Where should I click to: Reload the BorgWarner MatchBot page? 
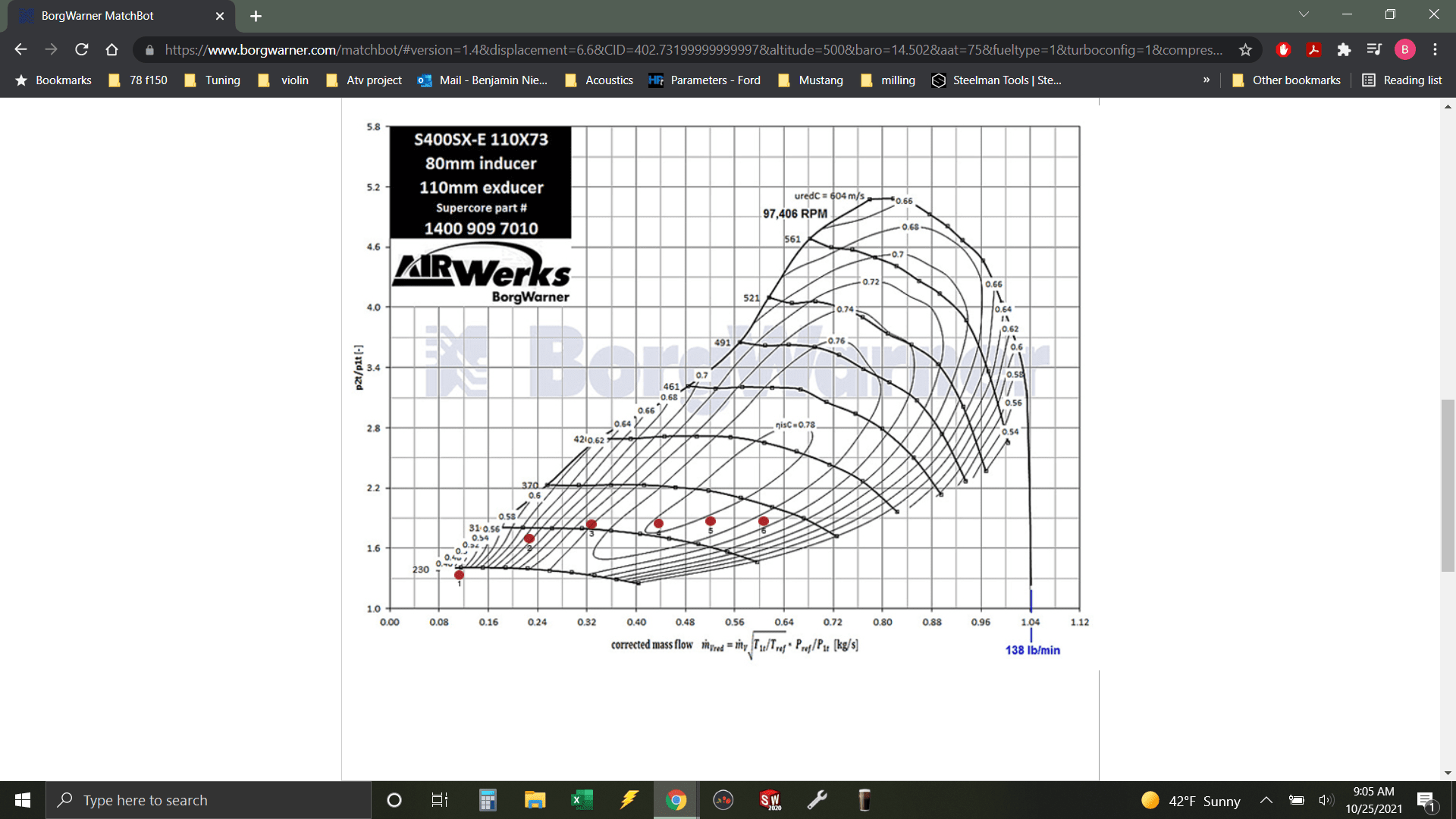click(81, 49)
